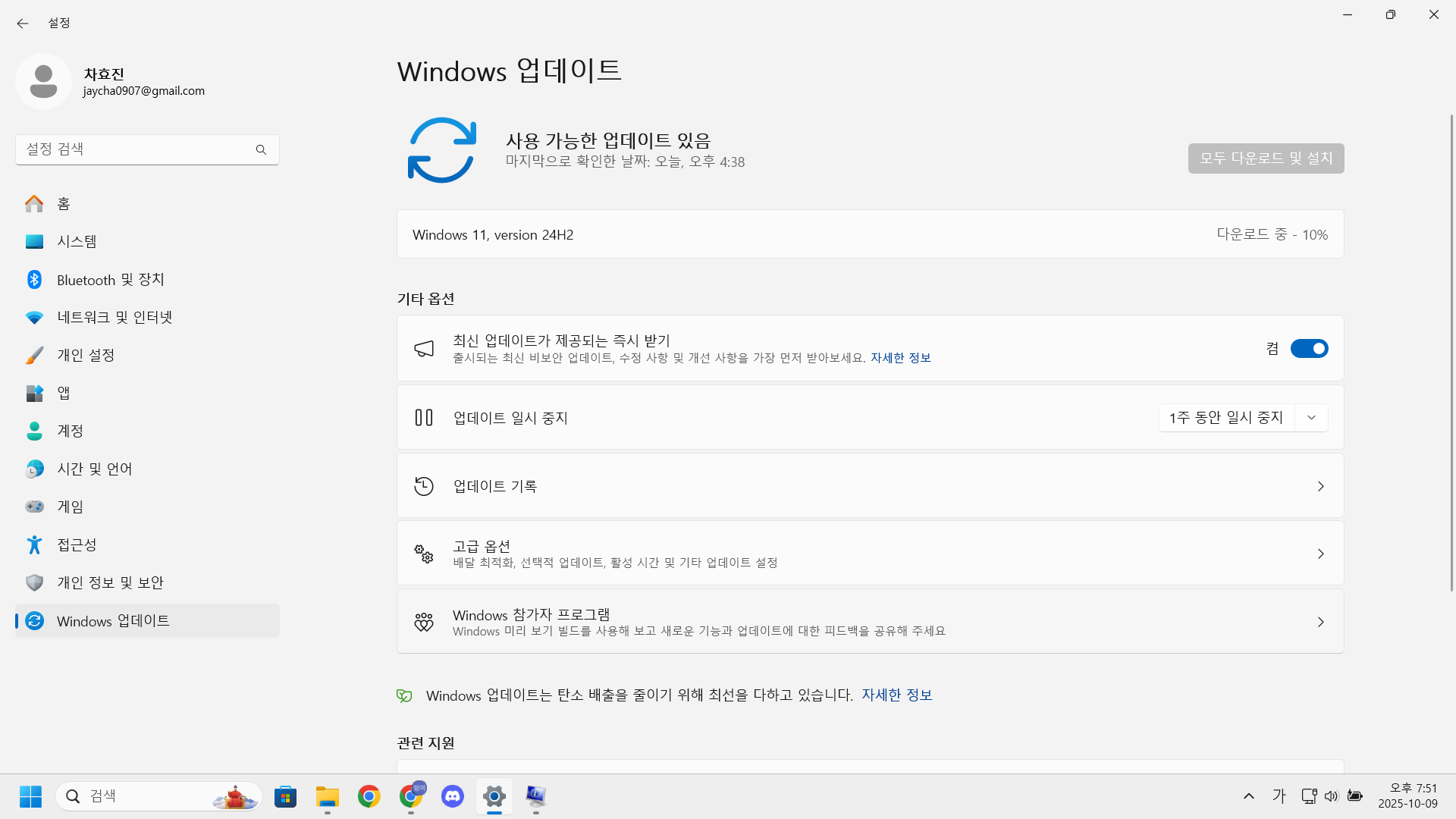Viewport: 1456px width, 819px height.
Task: Click the green leaf carbon icon
Action: point(404,695)
